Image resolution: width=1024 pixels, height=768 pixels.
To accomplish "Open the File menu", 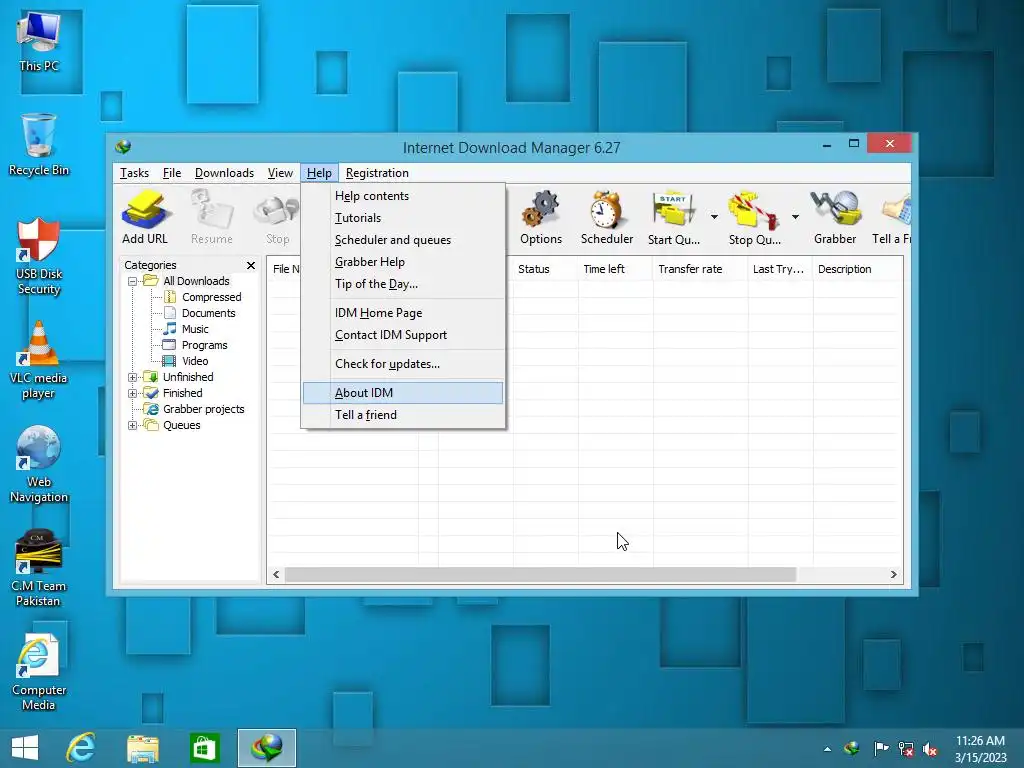I will click(172, 173).
